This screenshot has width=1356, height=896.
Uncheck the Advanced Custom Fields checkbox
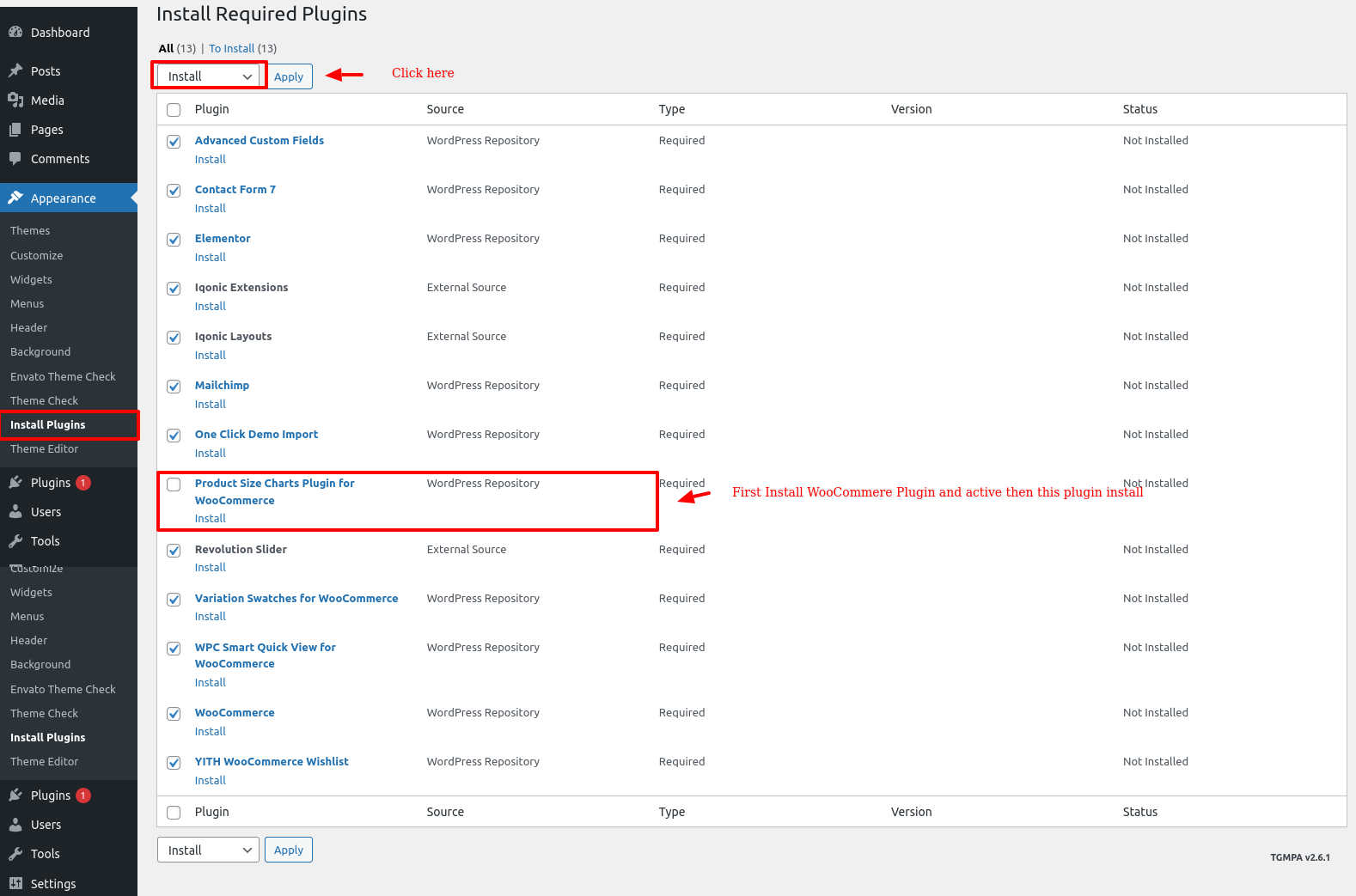[174, 142]
